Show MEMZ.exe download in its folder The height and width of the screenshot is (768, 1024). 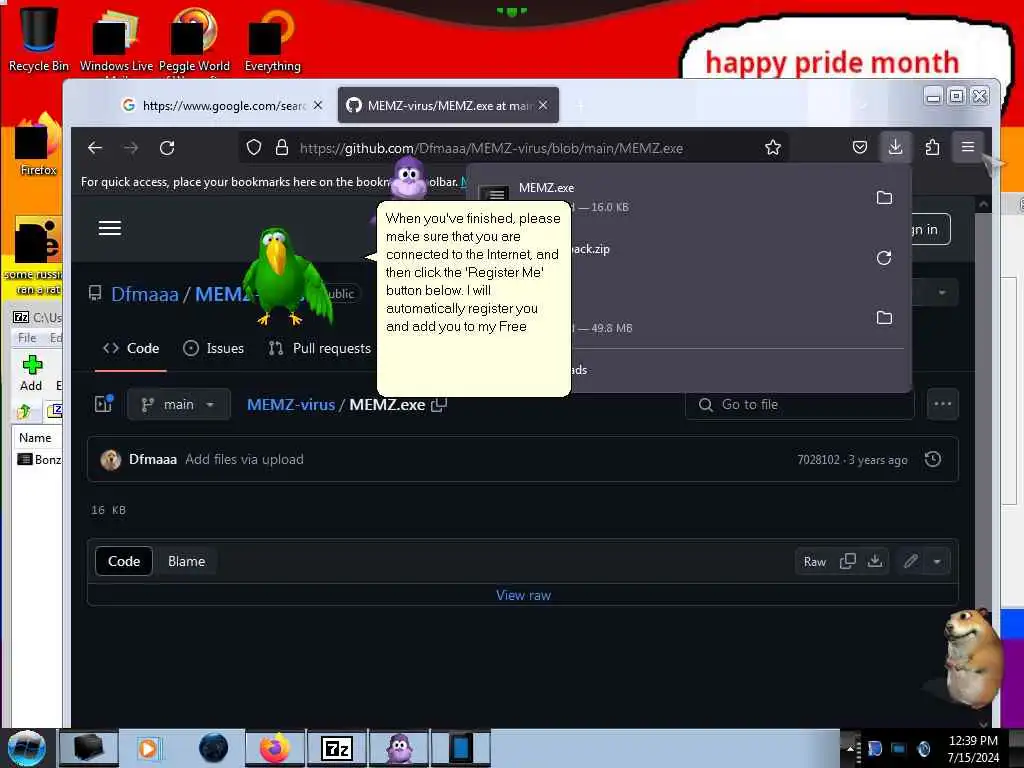click(884, 198)
